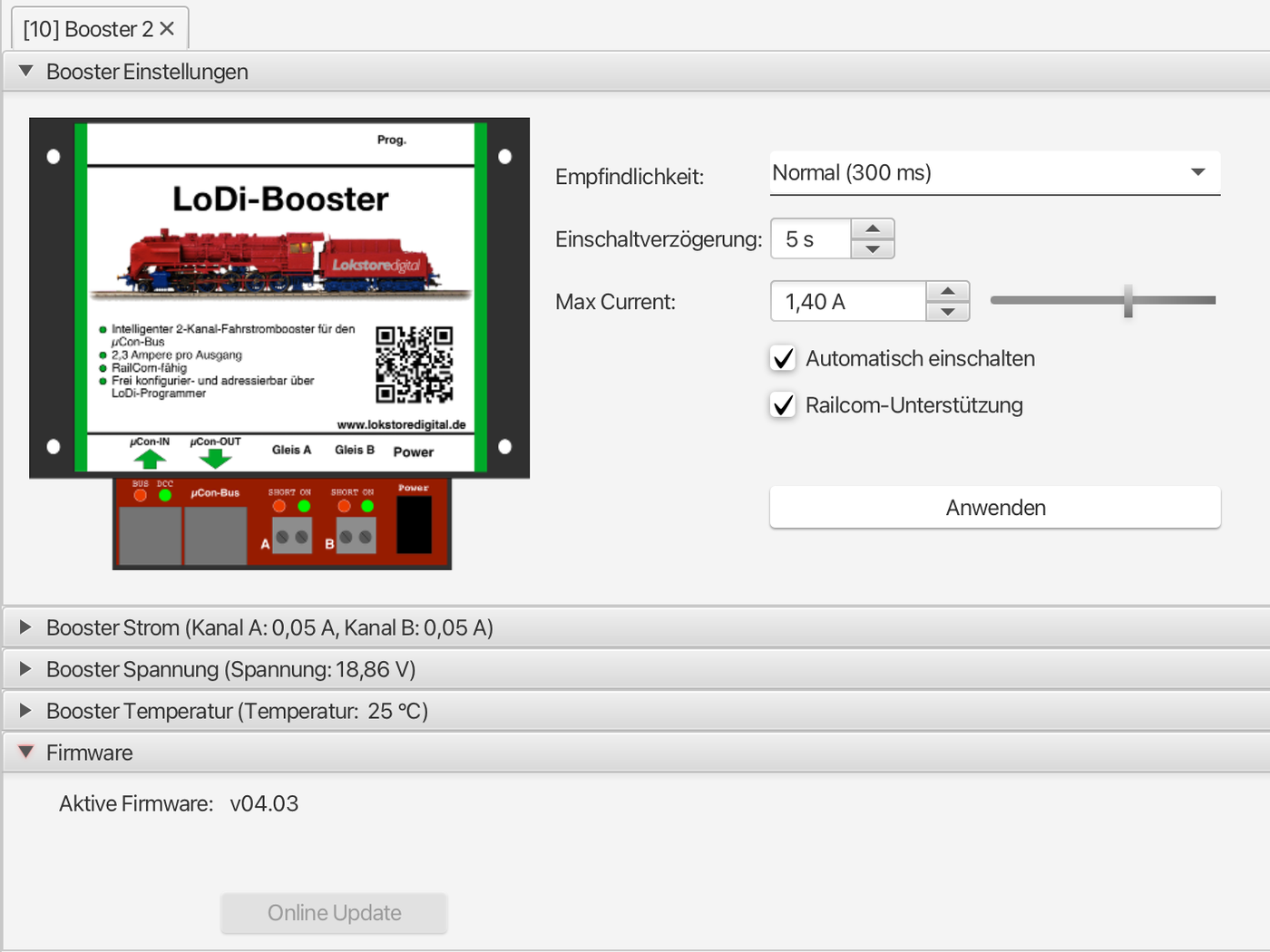Close the [10] Booster 2 tab

click(x=167, y=29)
